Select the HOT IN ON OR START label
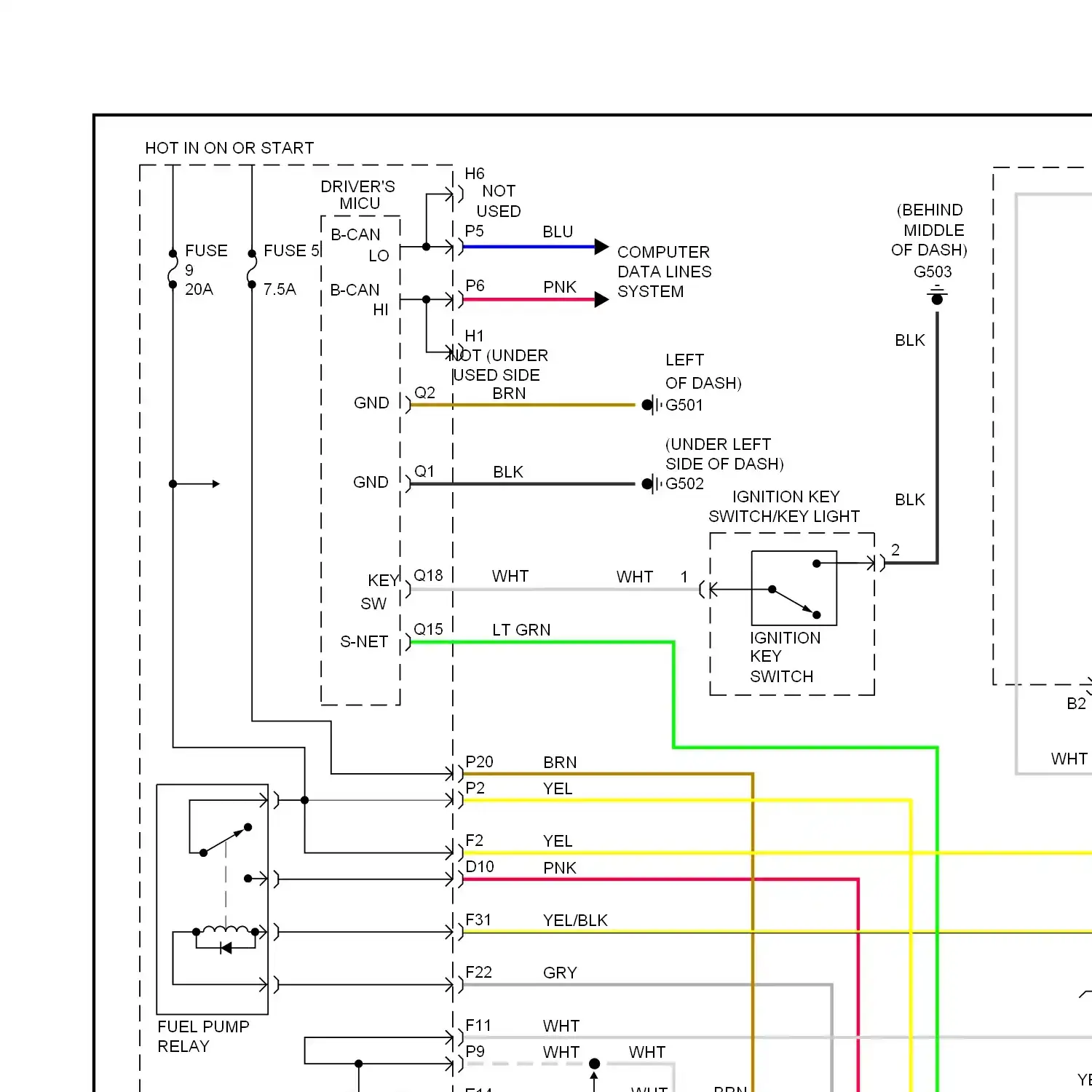 [x=229, y=148]
